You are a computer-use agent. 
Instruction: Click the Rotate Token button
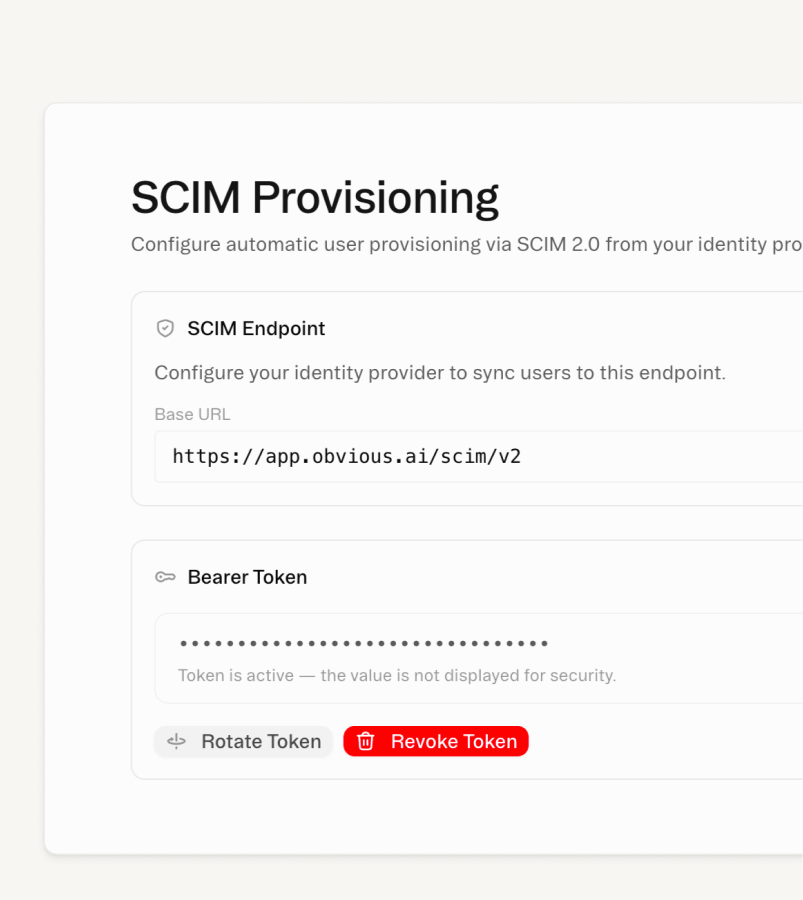[243, 741]
